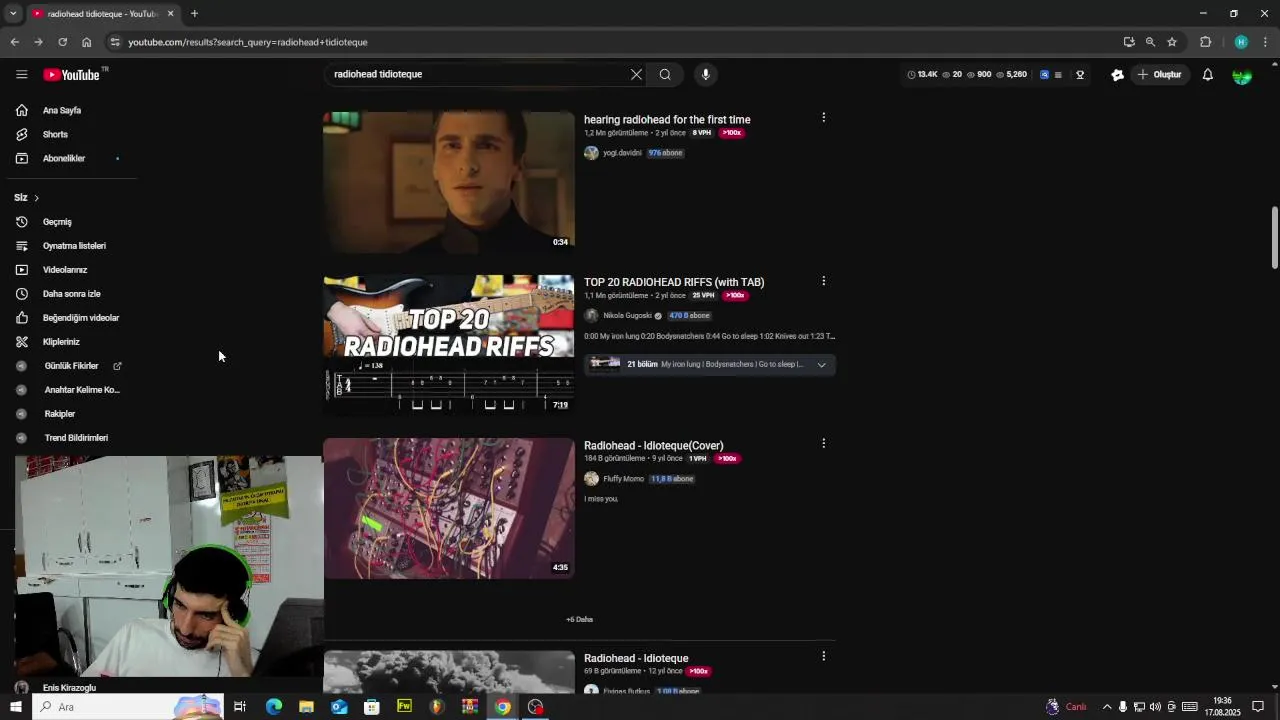1280x720 pixels.
Task: Click the install app icon in address bar
Action: (1129, 42)
